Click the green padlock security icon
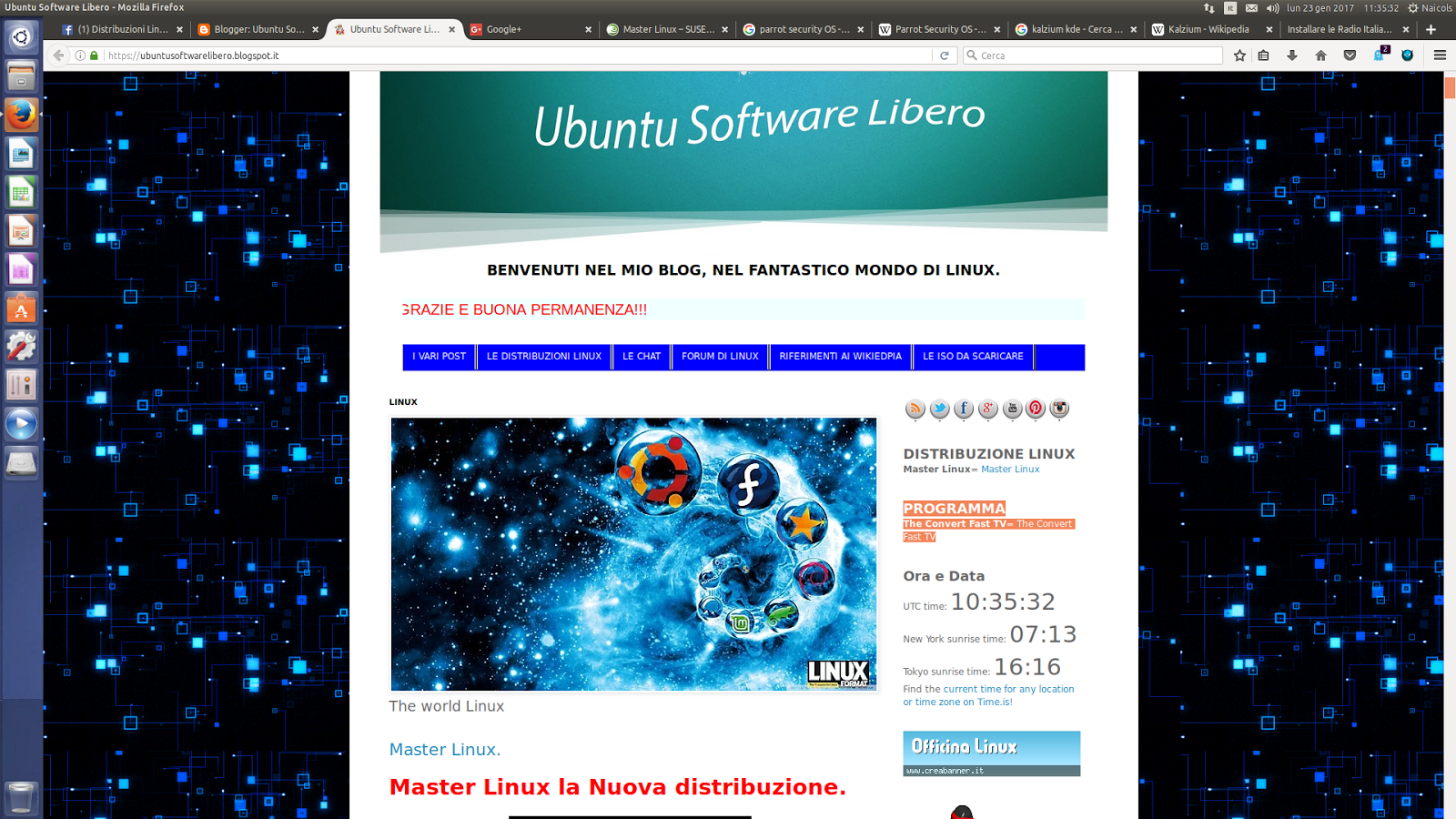This screenshot has width=1456, height=819. pyautogui.click(x=94, y=56)
